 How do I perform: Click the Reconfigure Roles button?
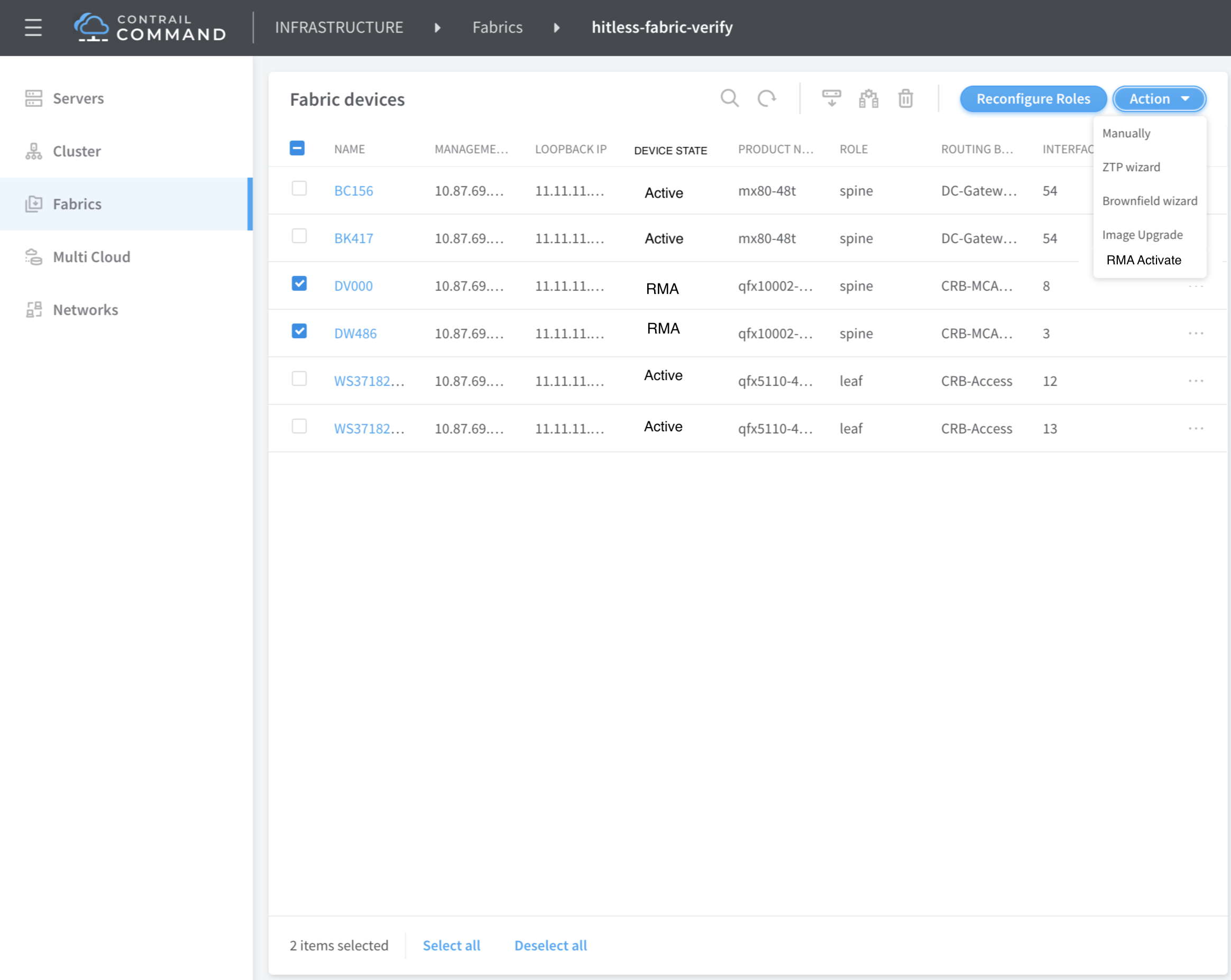pos(1033,99)
